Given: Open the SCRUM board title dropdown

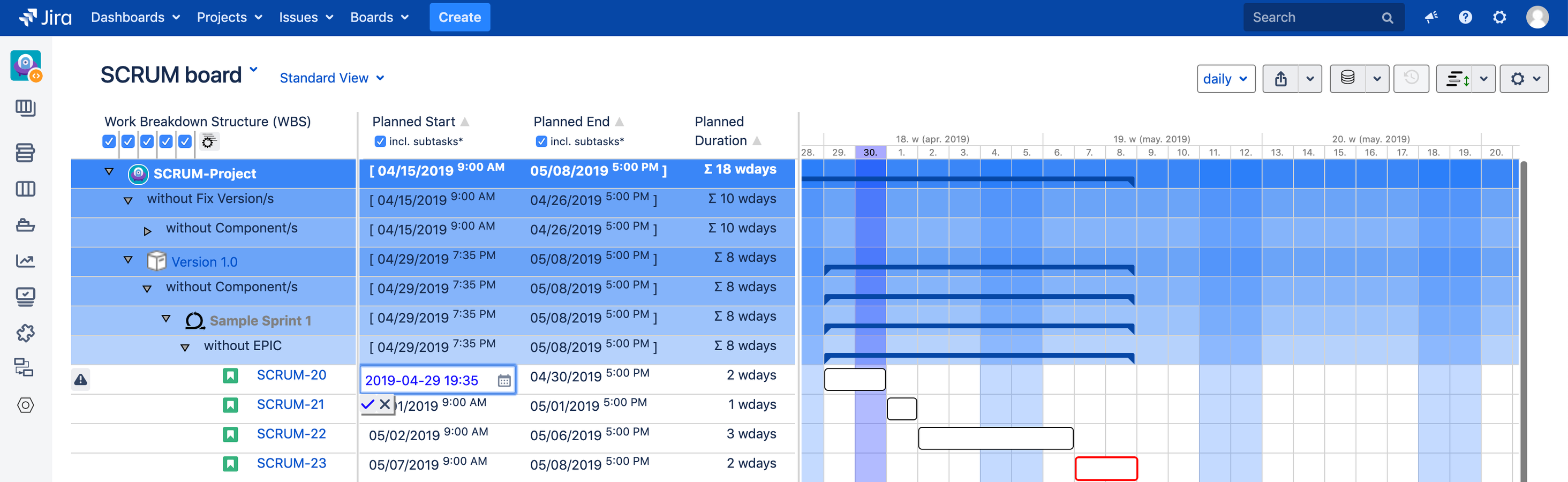Looking at the screenshot, I should [254, 70].
